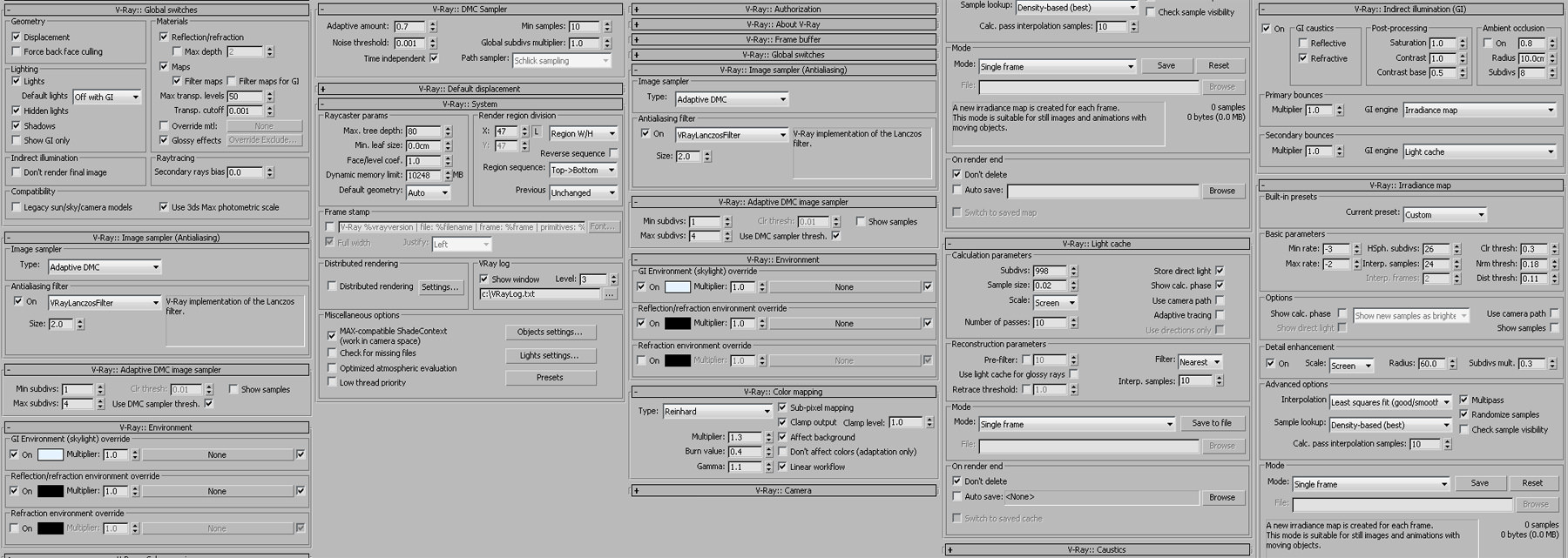Viewport: 1568px width, 558px height.
Task: Enable Show GI only
Action: click(17, 140)
